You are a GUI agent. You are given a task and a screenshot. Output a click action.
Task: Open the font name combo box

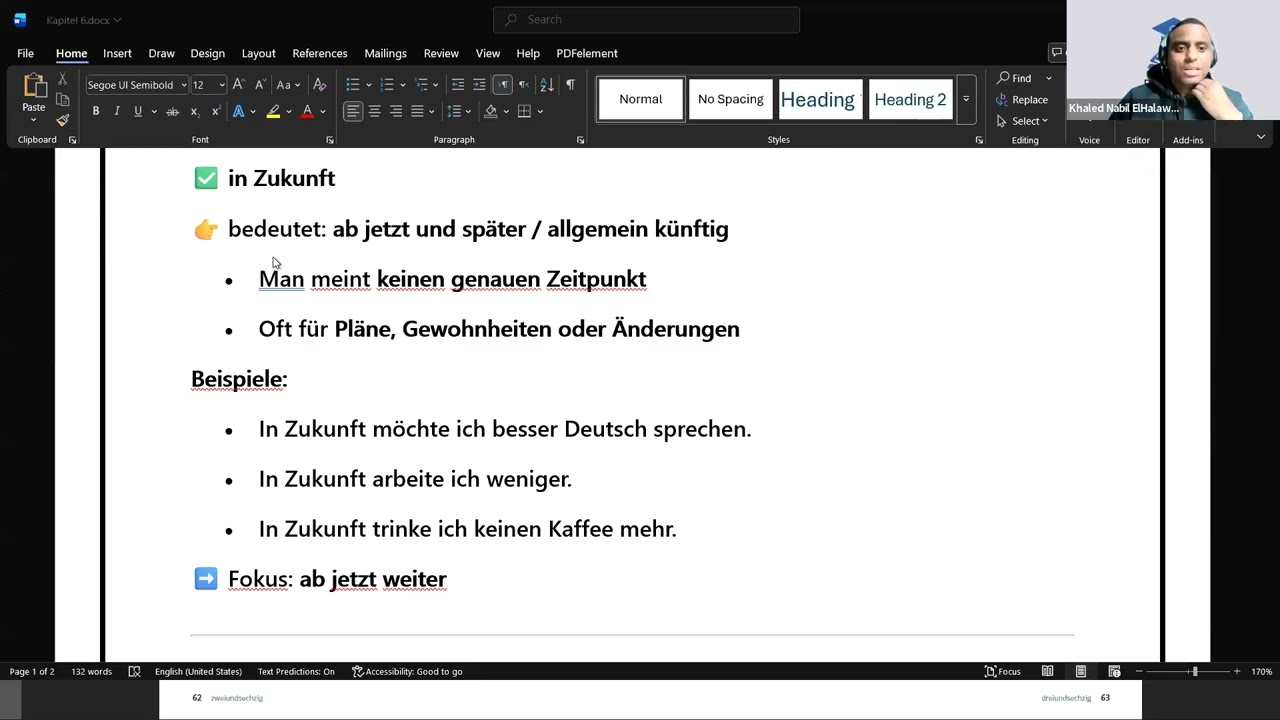click(136, 85)
